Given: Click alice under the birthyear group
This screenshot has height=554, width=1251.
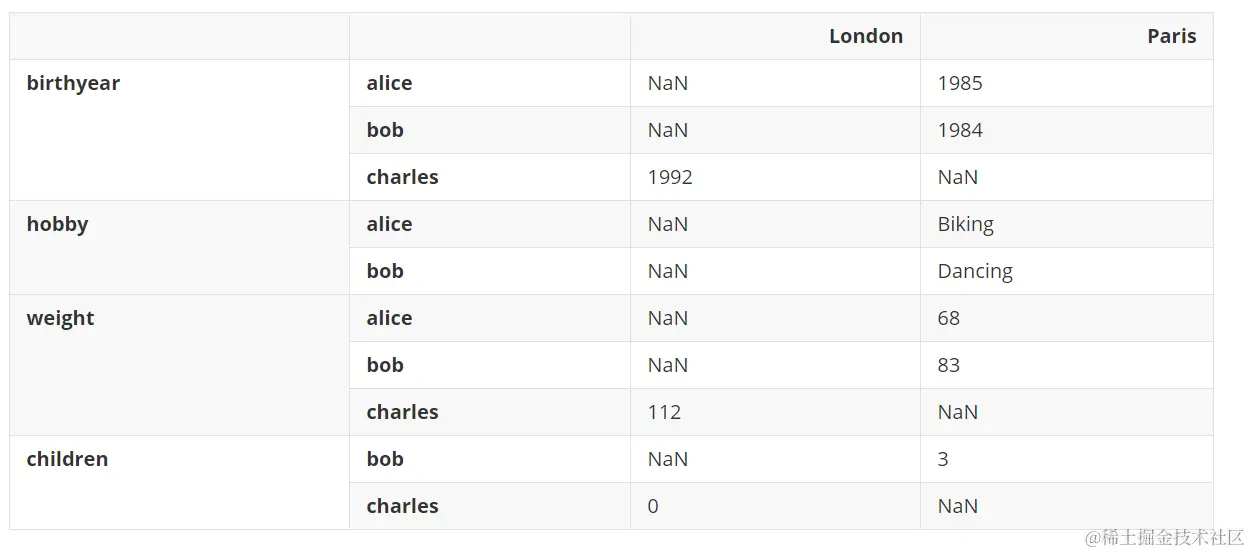Looking at the screenshot, I should [x=389, y=83].
